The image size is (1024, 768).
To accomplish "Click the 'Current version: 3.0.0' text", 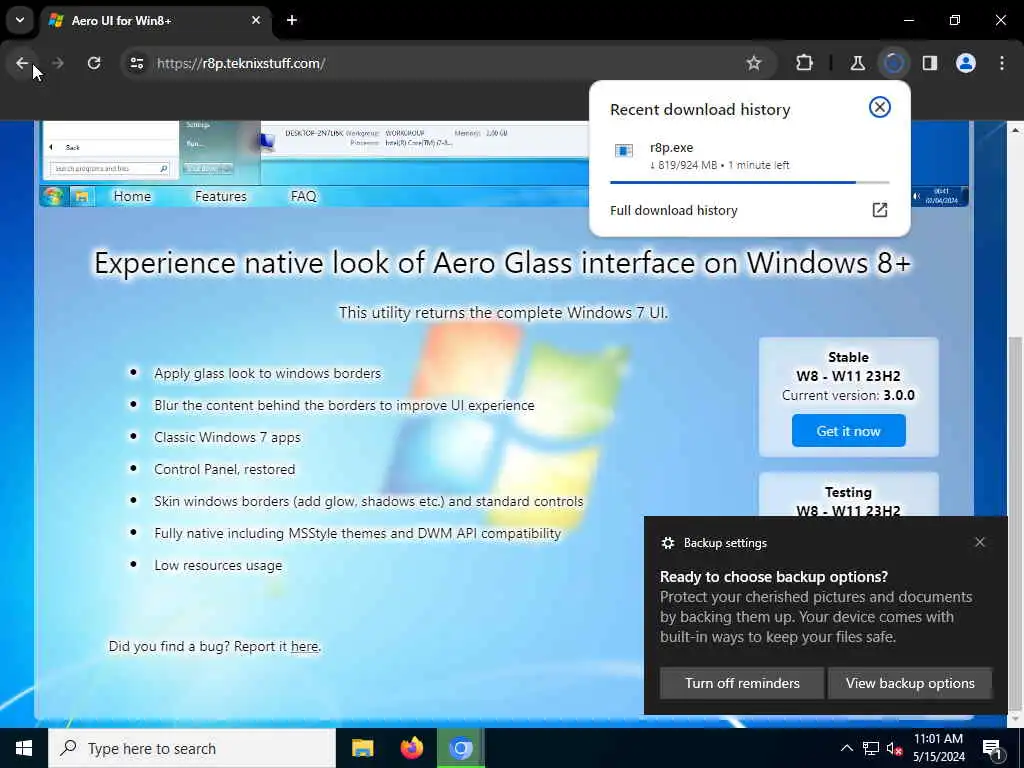I will pos(848,395).
